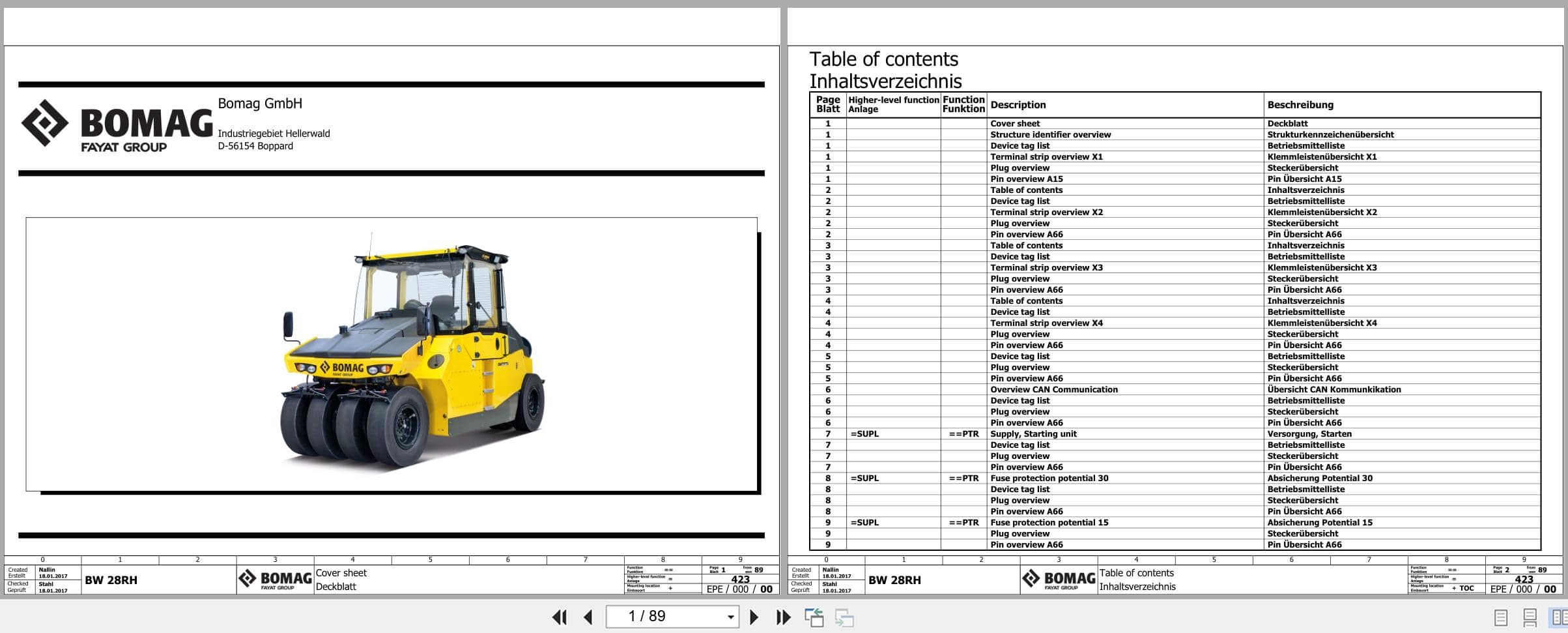This screenshot has height=633, width=1568.
Task: Click small BOMAG logo in right page footer
Action: [x=1059, y=580]
